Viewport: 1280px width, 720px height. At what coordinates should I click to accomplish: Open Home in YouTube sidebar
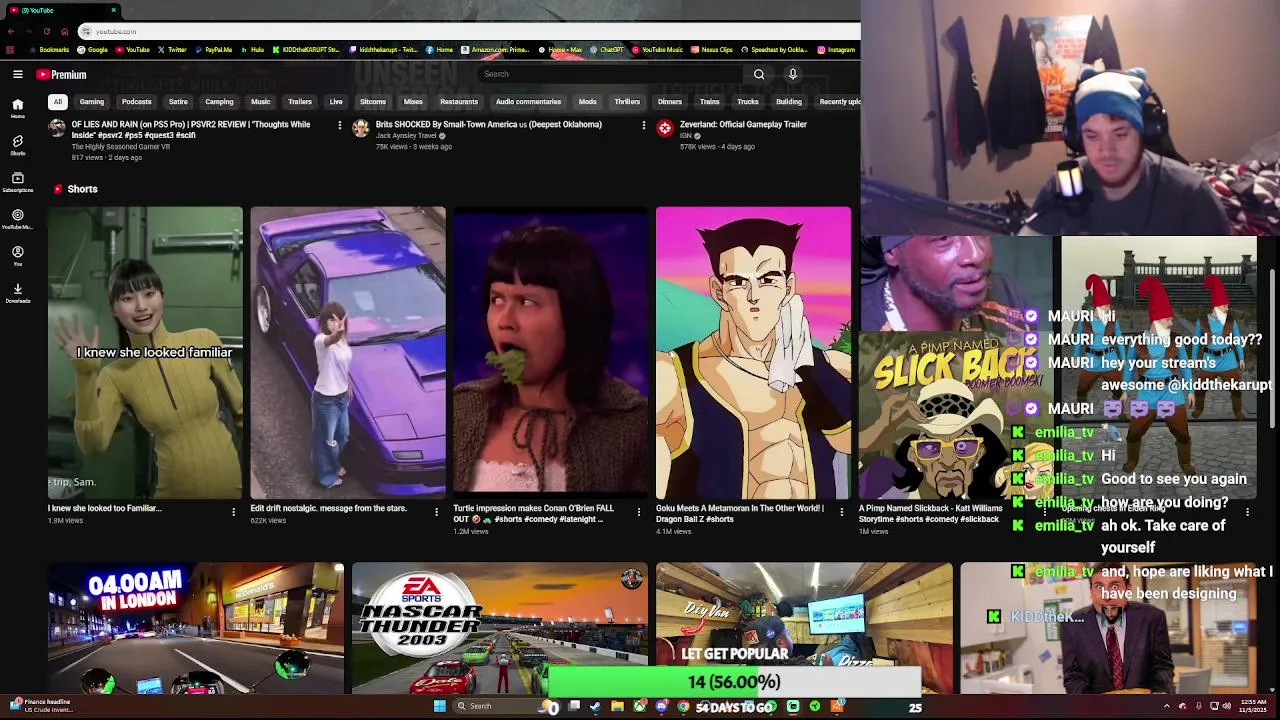coord(17,108)
